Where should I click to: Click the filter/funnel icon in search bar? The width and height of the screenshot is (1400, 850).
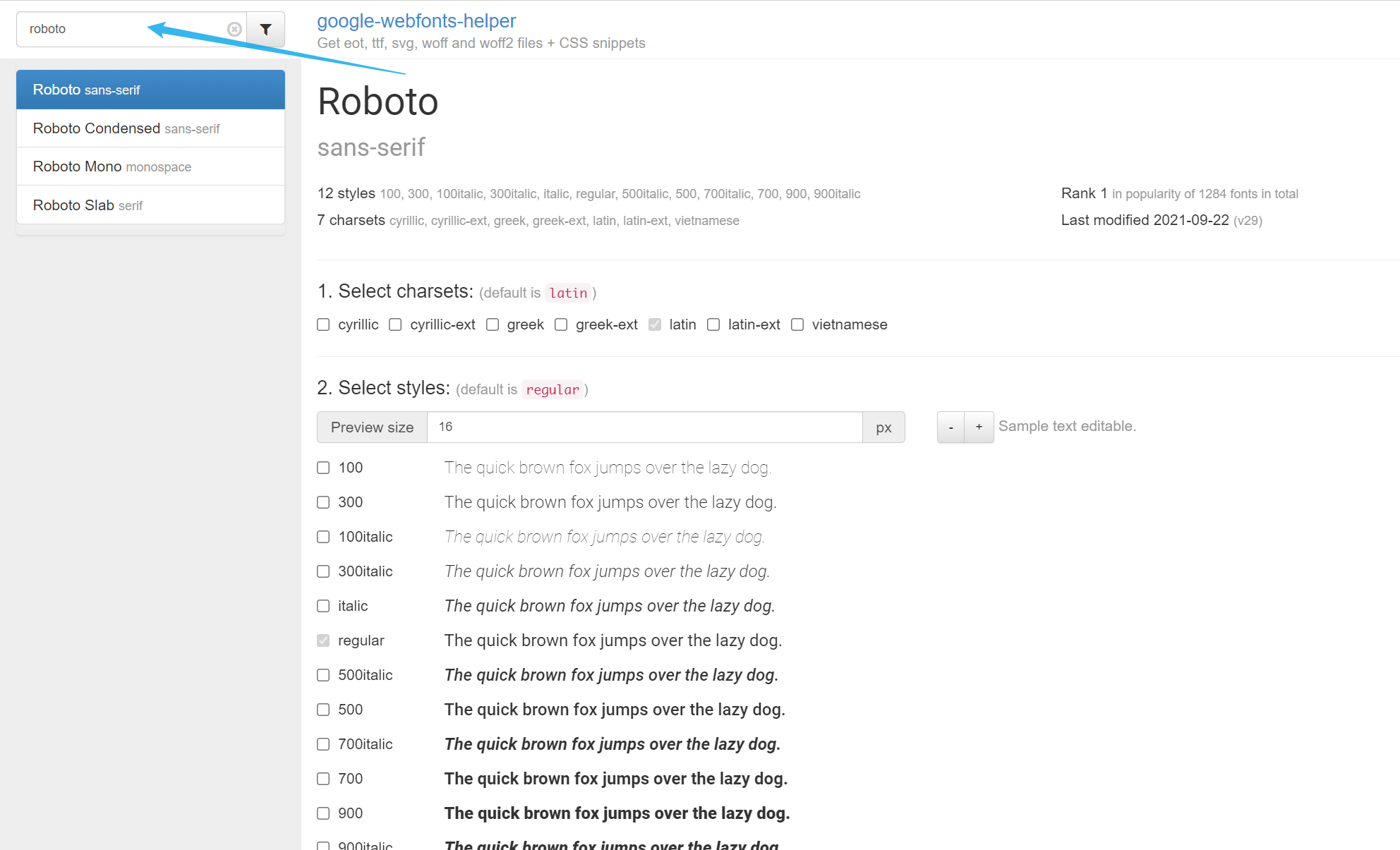click(264, 28)
